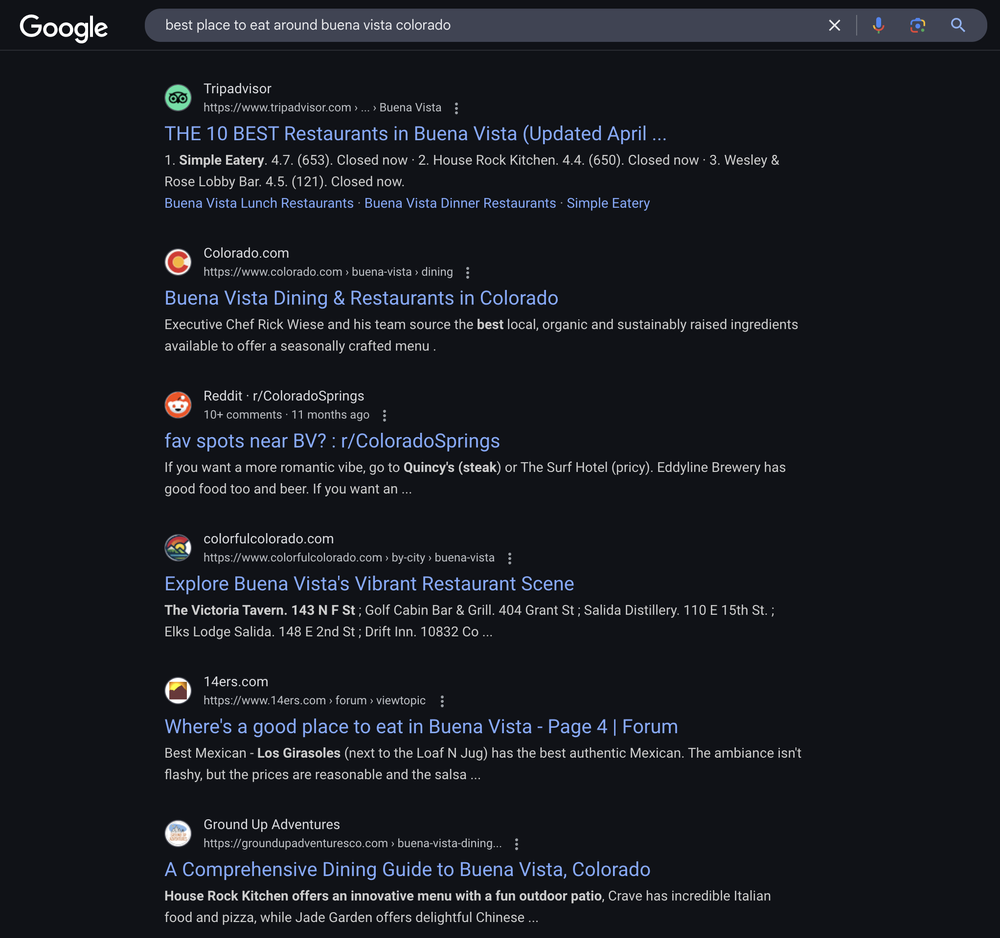Click the Tripadvisor owl favicon
This screenshot has width=1000, height=938.
(178, 98)
